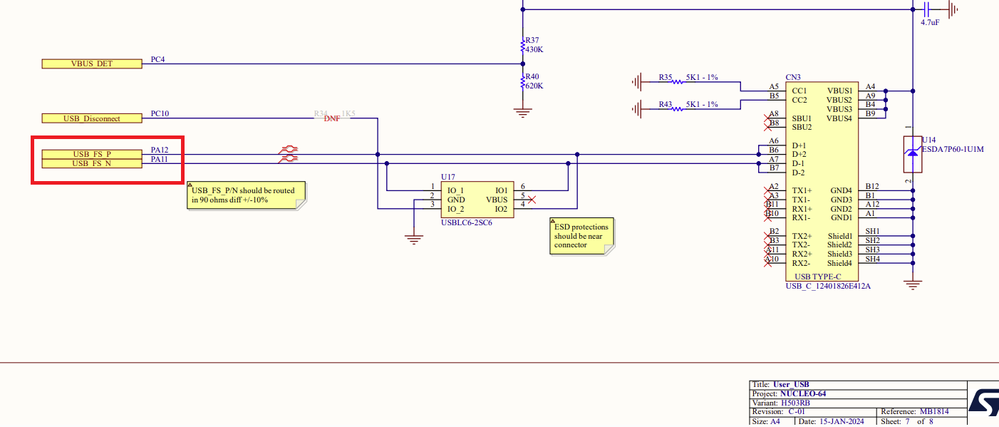Select the PA11 net label
999x427 pixels.
click(159, 159)
